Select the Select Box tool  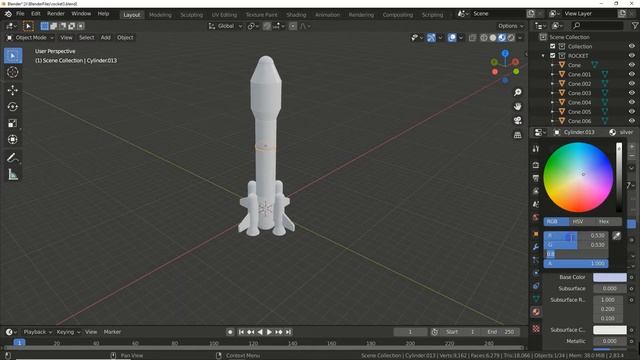13,56
